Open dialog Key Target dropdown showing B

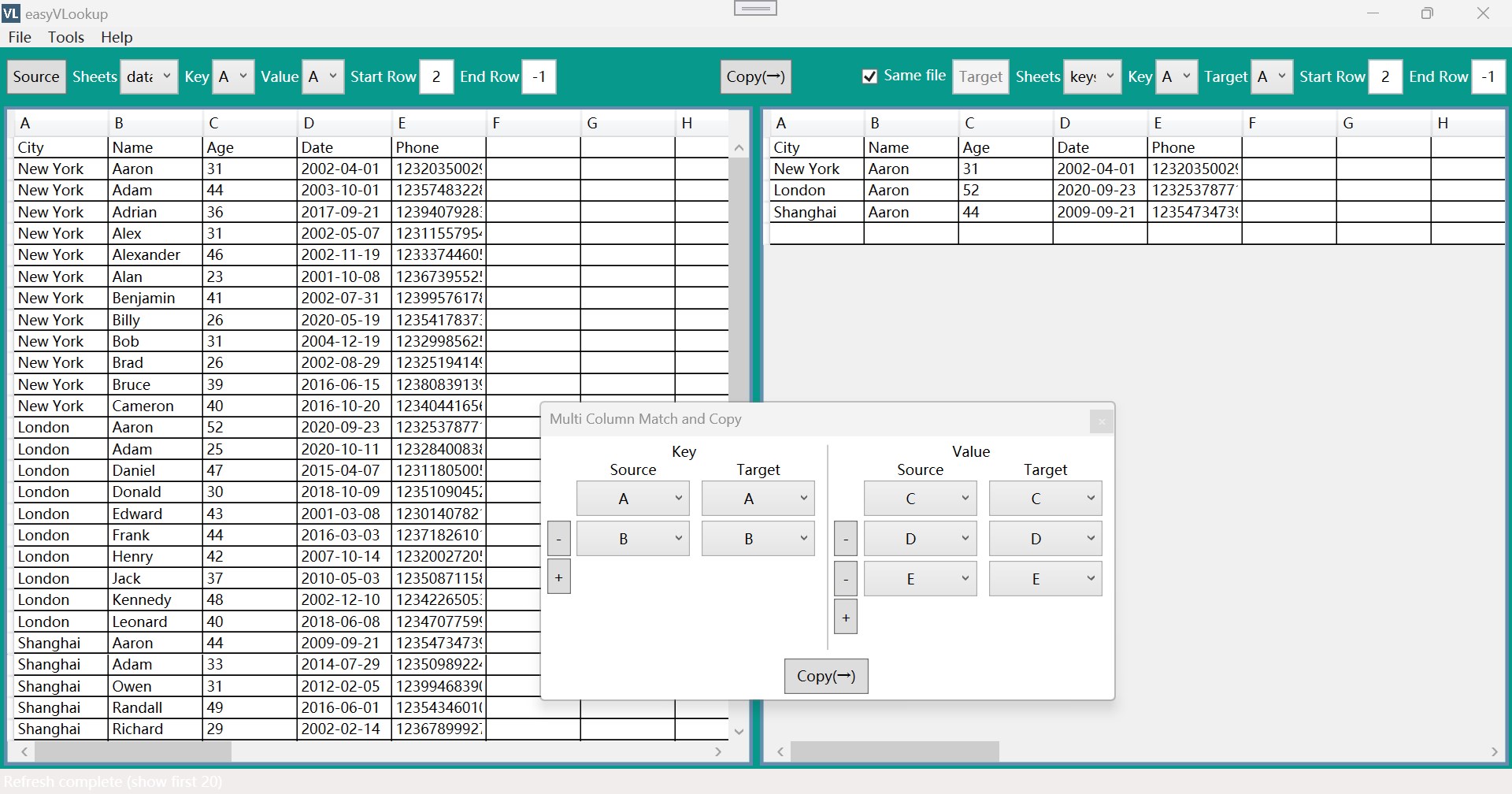[758, 539]
